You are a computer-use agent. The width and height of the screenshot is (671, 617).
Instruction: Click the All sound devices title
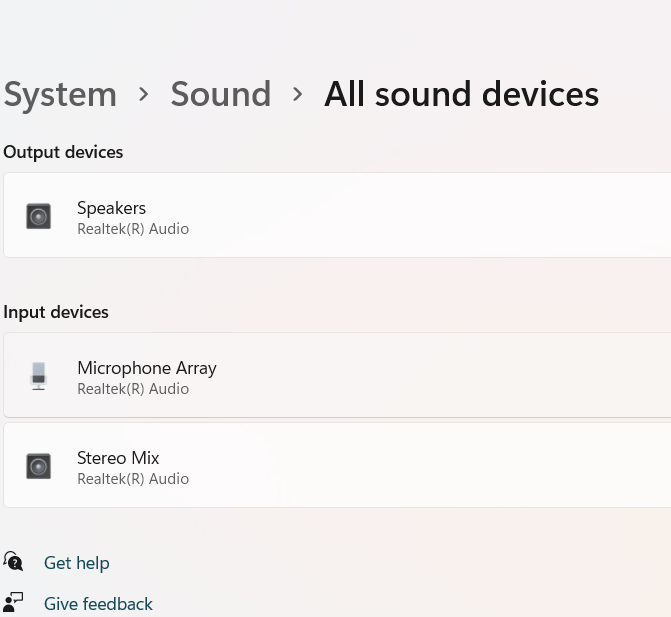coord(461,94)
